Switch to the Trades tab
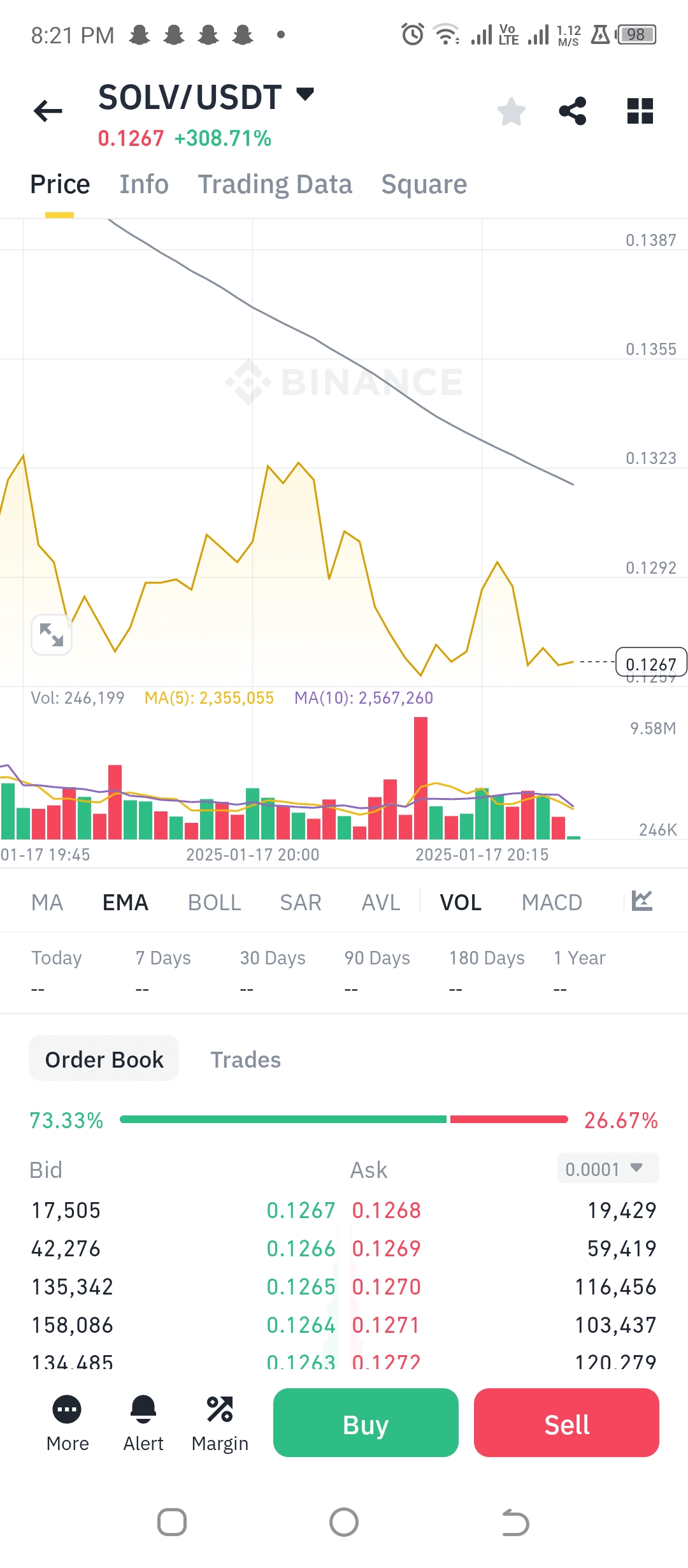Screen dimensions: 688x1568 245,1059
